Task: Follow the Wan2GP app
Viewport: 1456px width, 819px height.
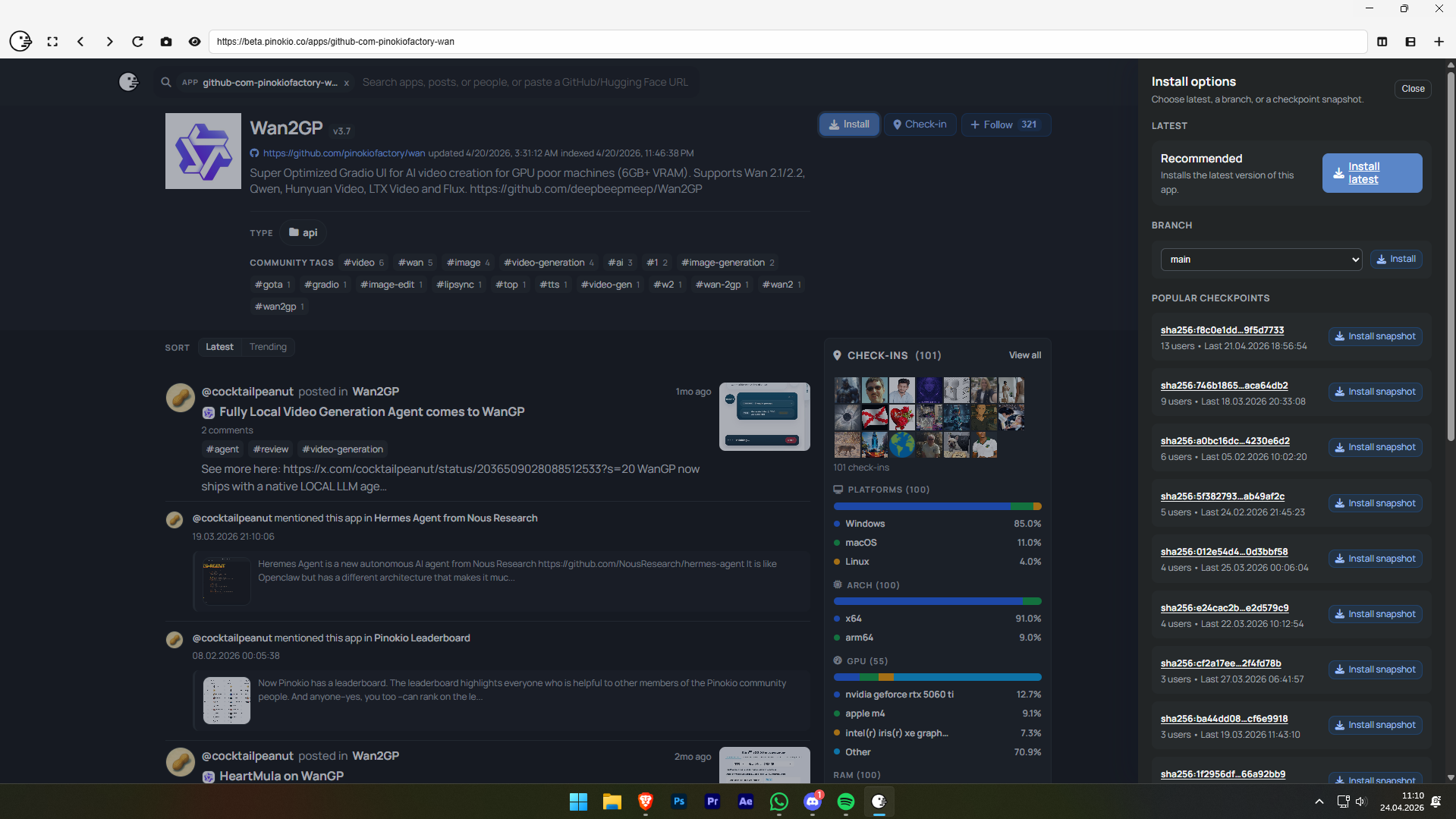Action: point(1006,124)
